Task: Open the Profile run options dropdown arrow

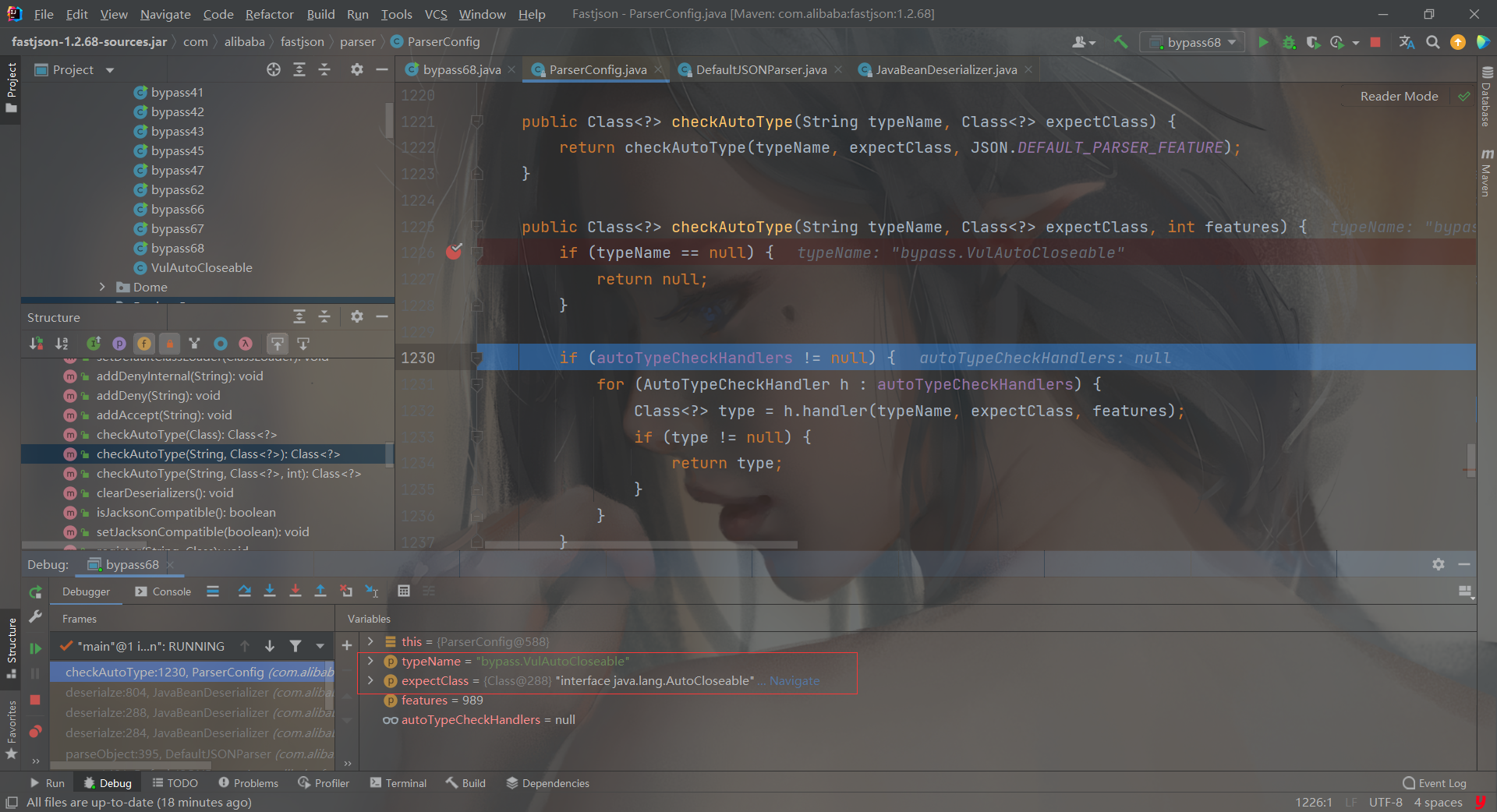Action: click(x=1356, y=43)
